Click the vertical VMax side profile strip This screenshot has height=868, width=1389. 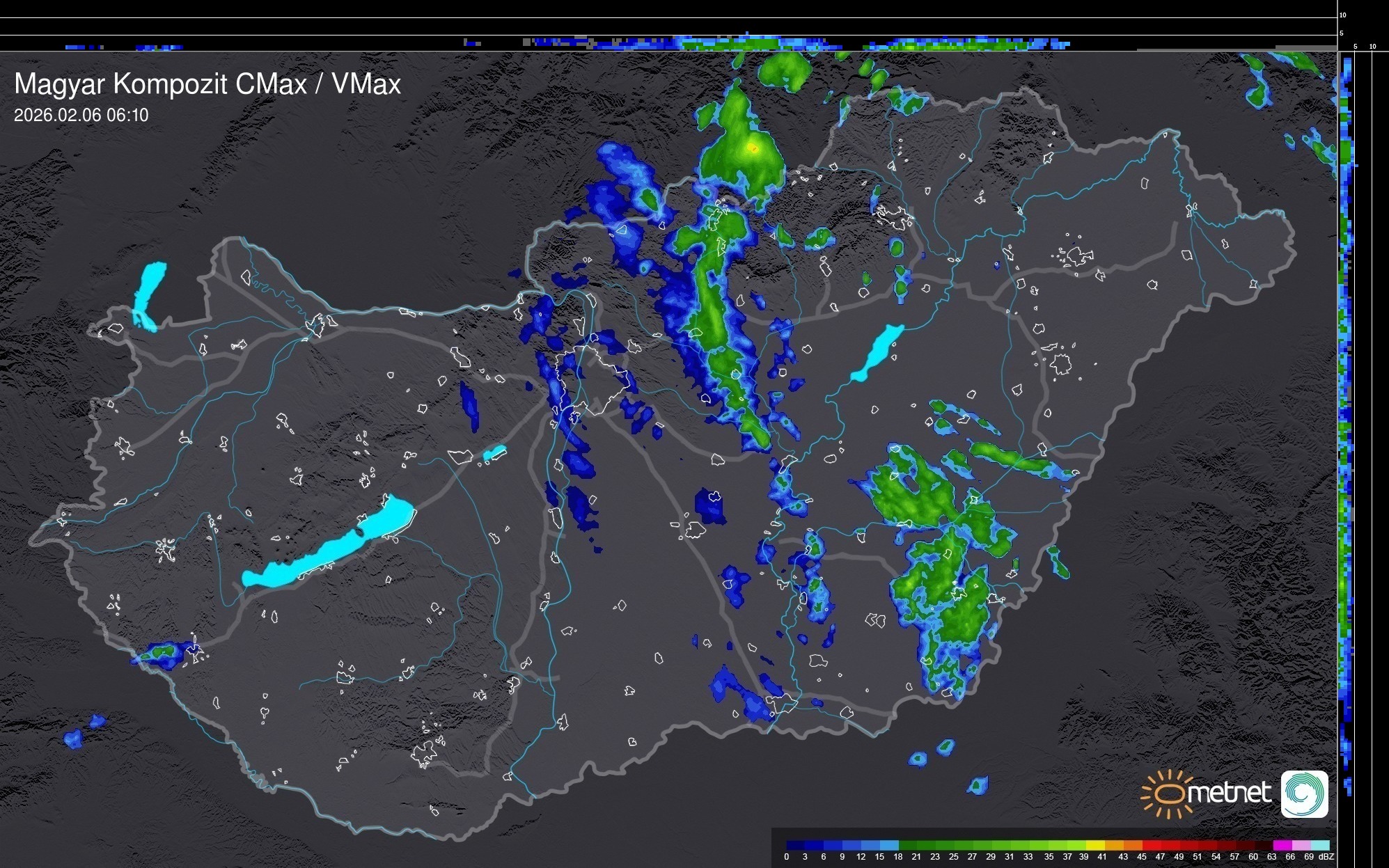tap(1346, 418)
